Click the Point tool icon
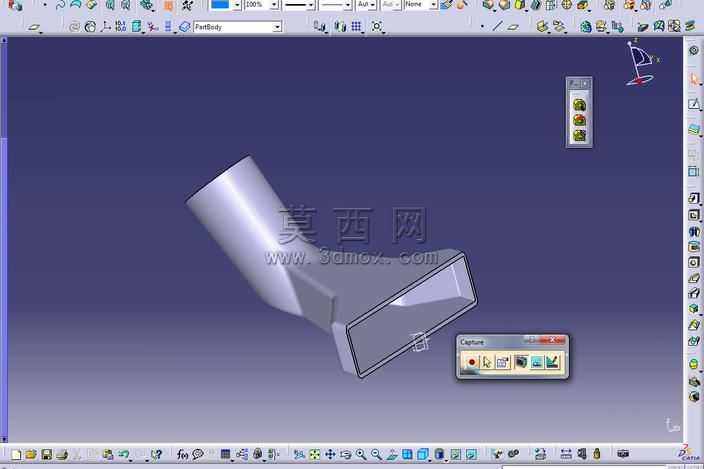This screenshot has width=704, height=469. click(x=482, y=26)
